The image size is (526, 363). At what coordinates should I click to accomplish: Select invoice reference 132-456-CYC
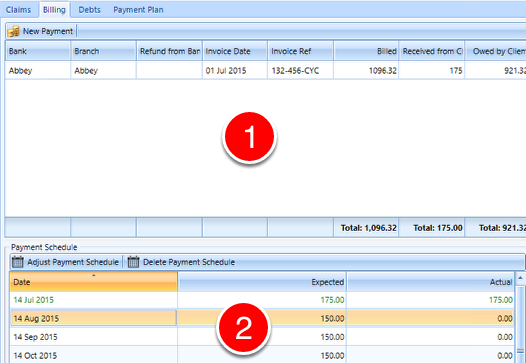click(301, 70)
